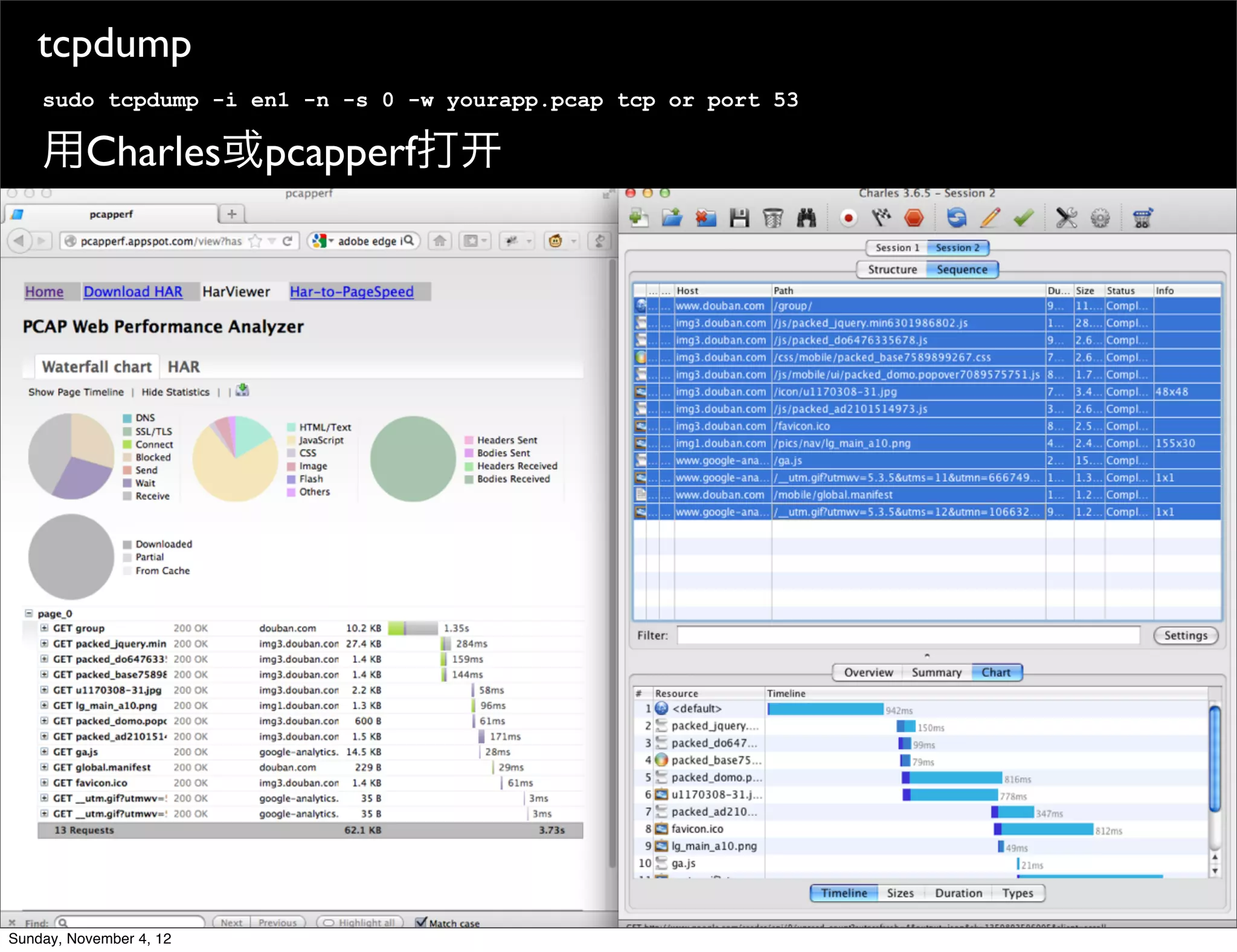
Task: Switch to Sequence view in Charles
Action: (962, 269)
